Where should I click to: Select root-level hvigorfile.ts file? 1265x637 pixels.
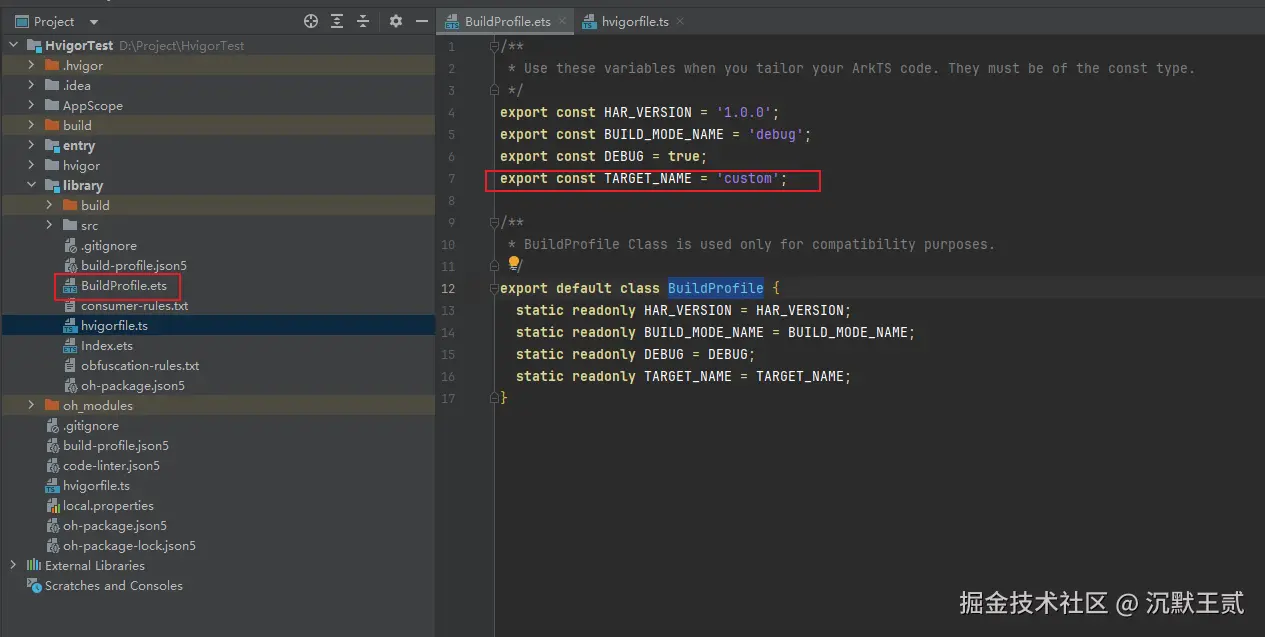pyautogui.click(x=96, y=486)
